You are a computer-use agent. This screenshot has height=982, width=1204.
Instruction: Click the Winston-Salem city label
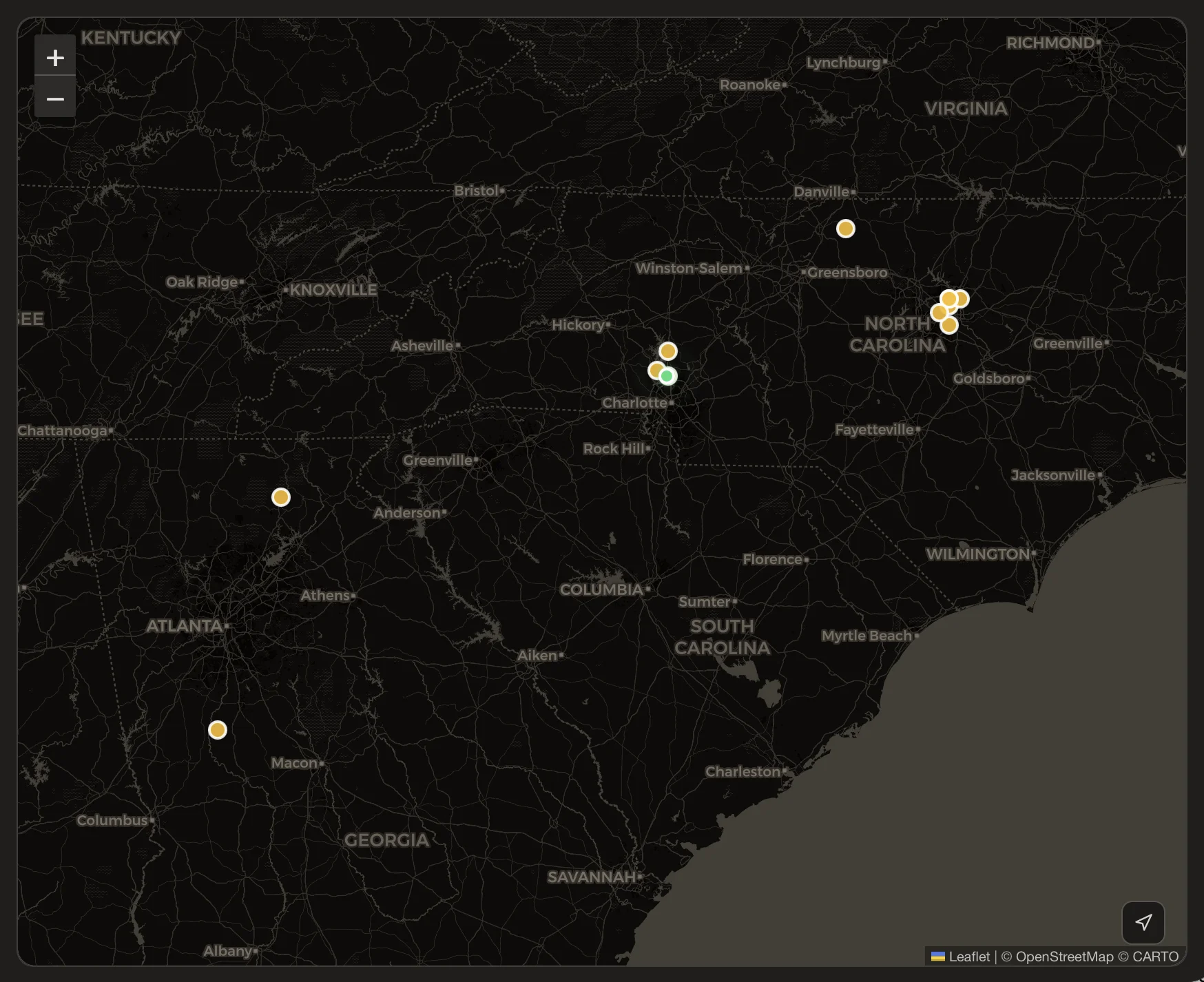point(689,269)
